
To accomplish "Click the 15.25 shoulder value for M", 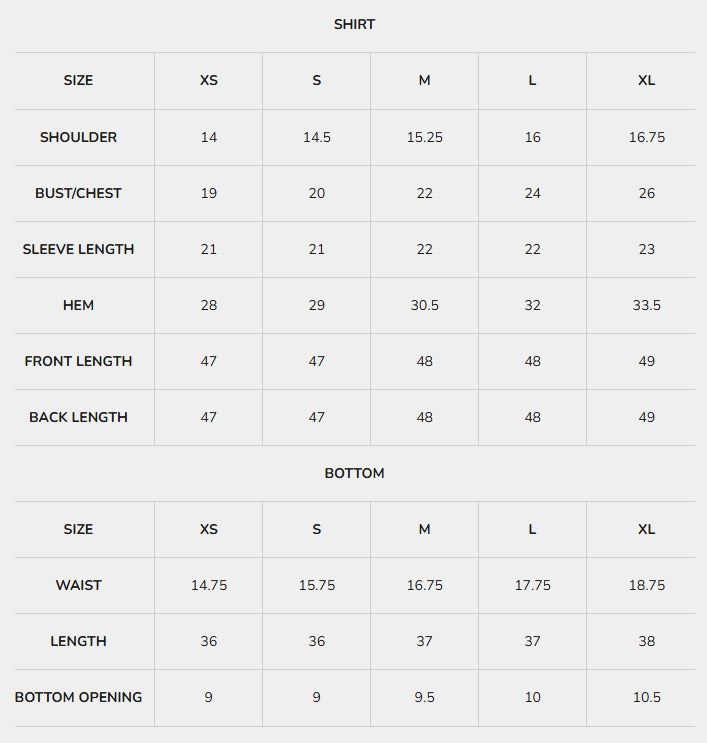I will pyautogui.click(x=425, y=137).
